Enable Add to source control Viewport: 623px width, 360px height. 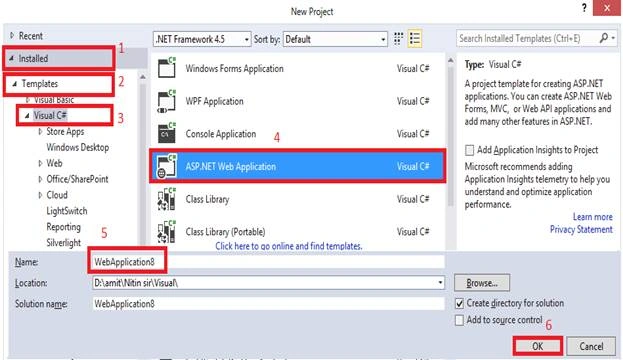(459, 320)
